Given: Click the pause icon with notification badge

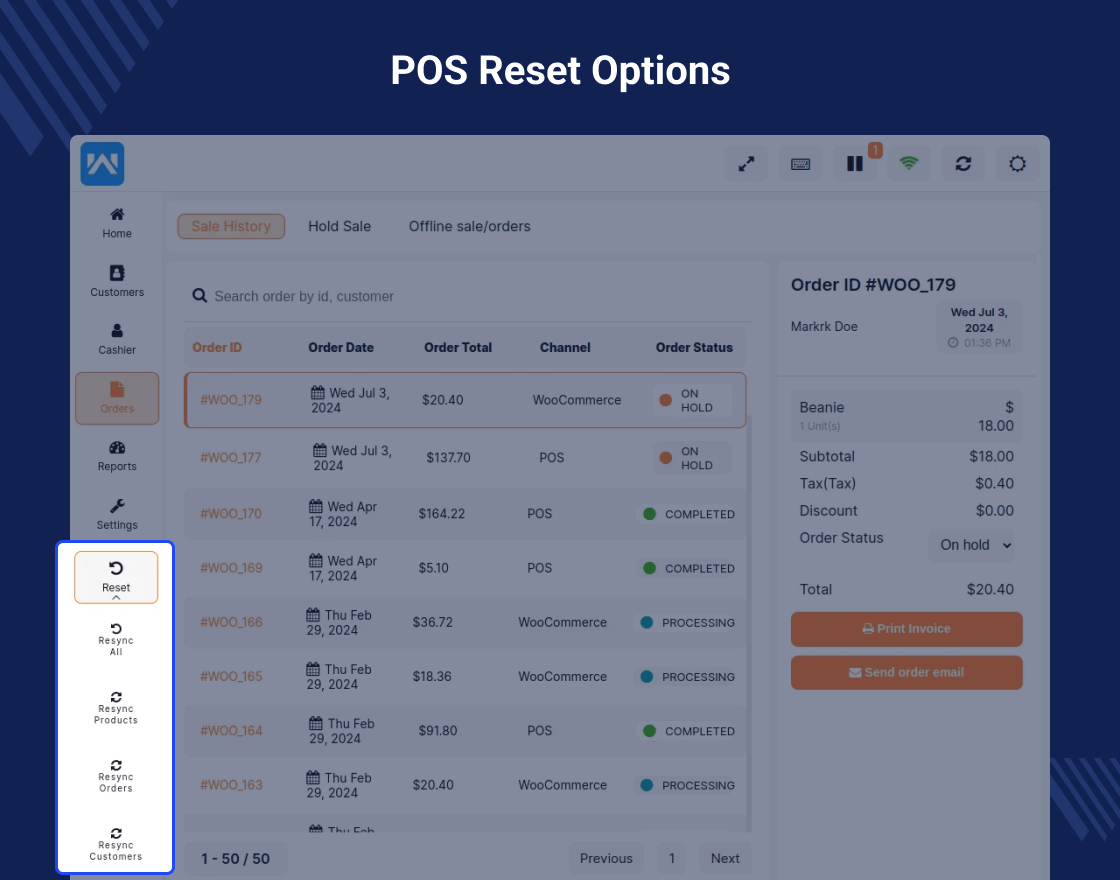Looking at the screenshot, I should pyautogui.click(x=855, y=163).
